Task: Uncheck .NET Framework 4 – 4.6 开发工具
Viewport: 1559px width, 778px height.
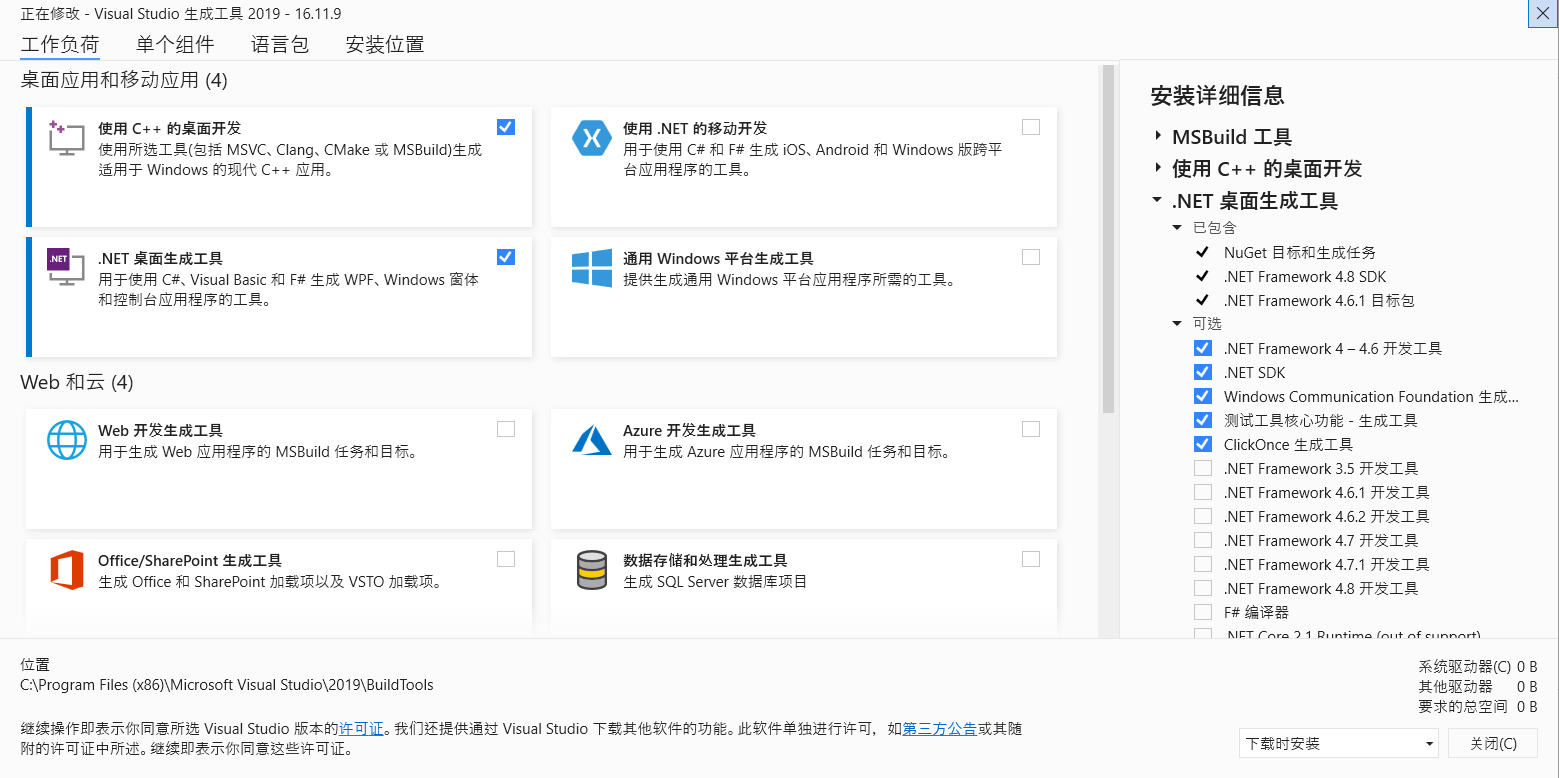Action: (1203, 348)
